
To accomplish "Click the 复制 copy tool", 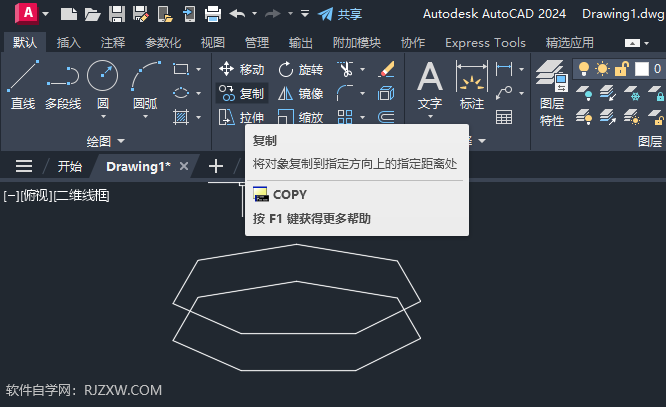I will click(x=241, y=93).
